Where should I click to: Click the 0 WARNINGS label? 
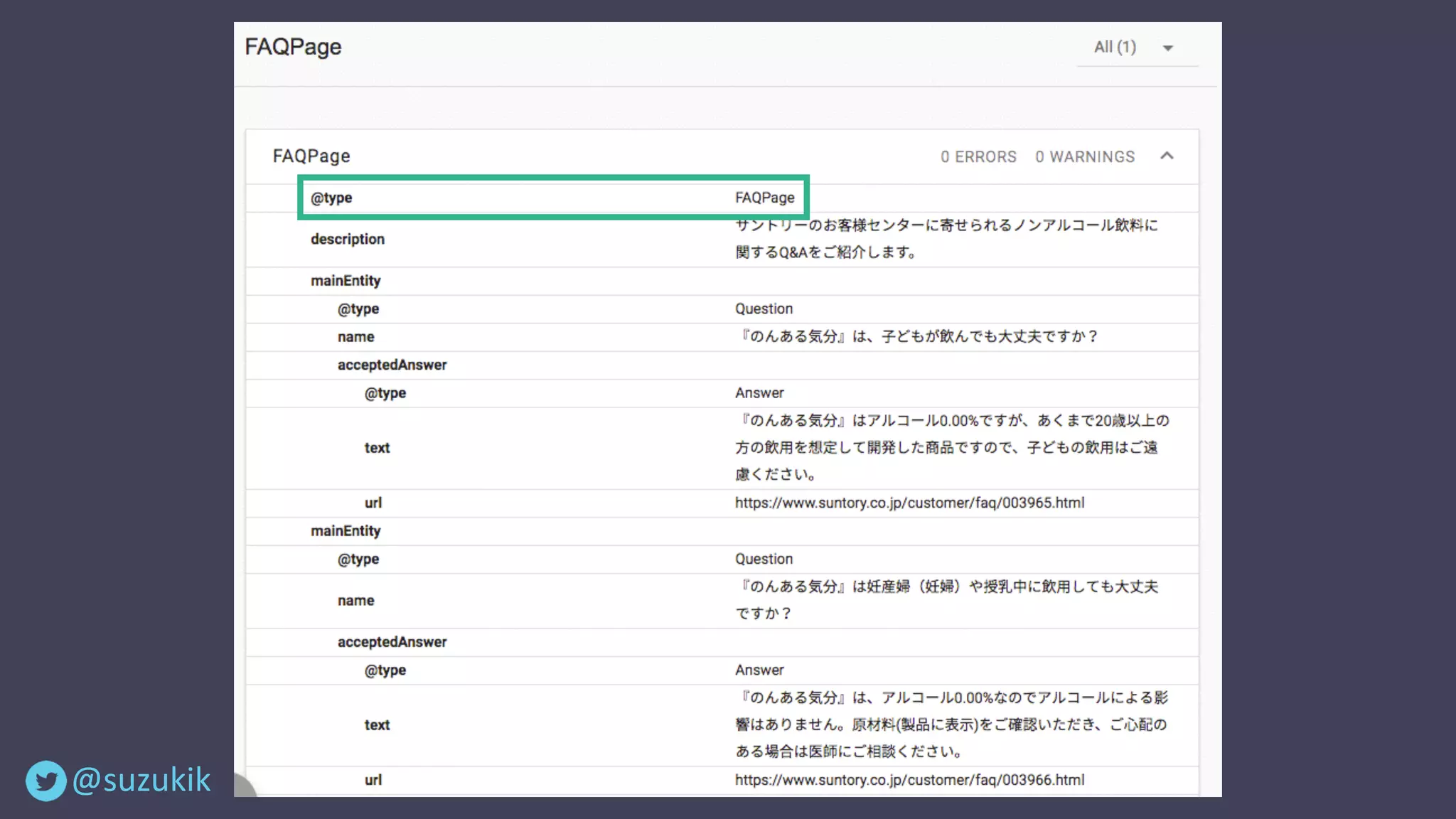click(1085, 156)
